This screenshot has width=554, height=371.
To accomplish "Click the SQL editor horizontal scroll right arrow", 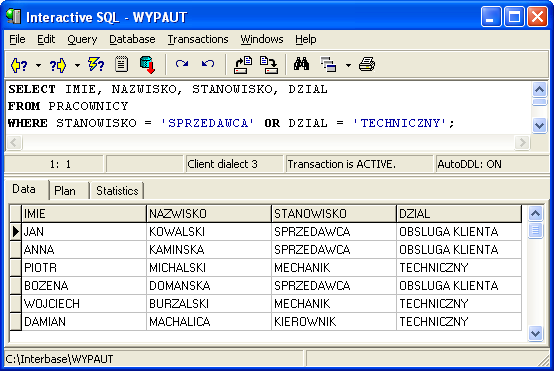I will point(522,143).
